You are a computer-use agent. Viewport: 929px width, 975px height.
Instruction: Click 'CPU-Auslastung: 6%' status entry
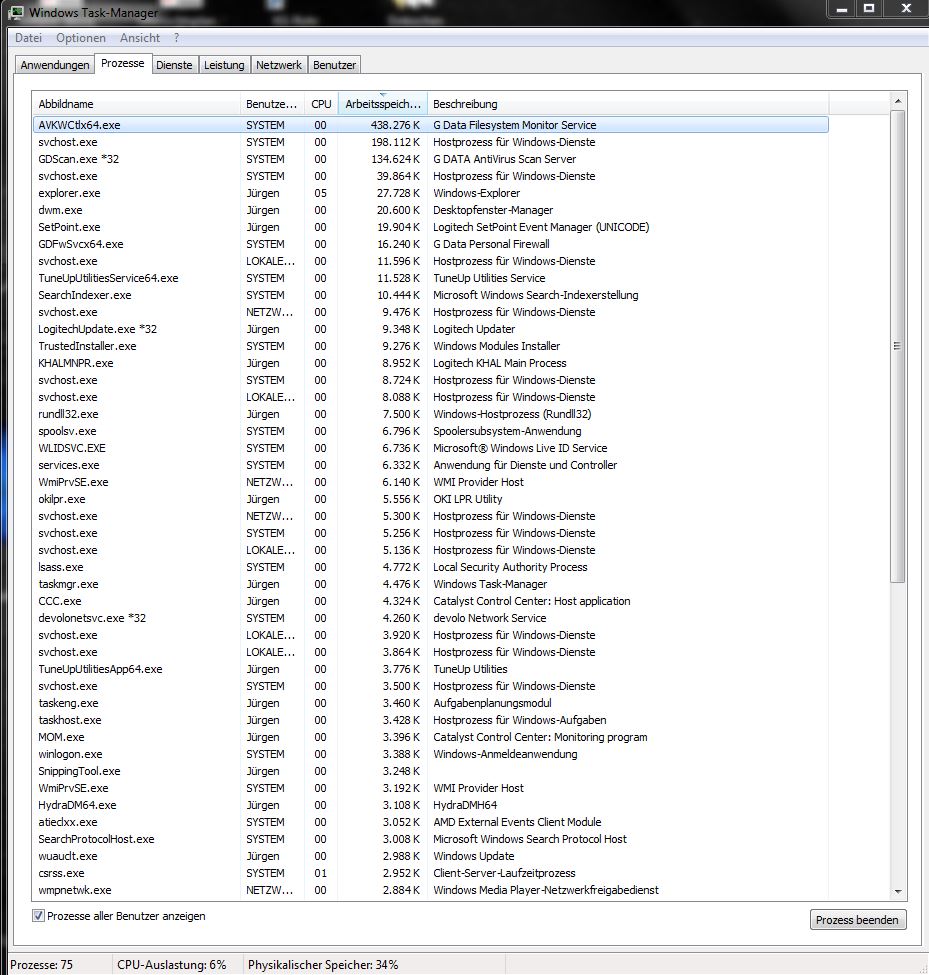coord(172,965)
